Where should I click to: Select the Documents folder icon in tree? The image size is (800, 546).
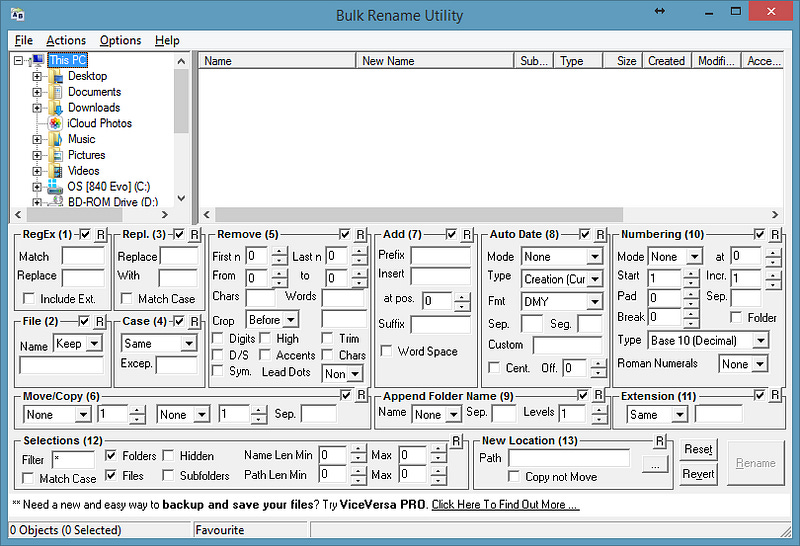[55, 92]
